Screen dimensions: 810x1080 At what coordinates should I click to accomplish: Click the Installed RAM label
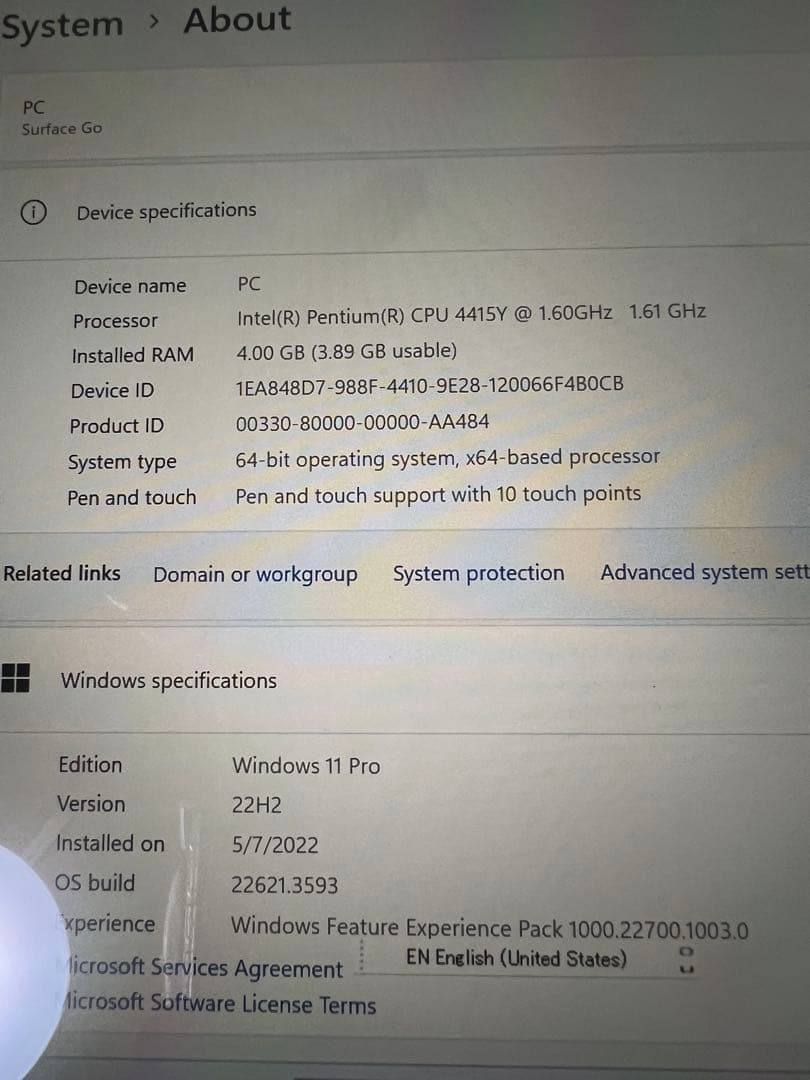coord(132,355)
